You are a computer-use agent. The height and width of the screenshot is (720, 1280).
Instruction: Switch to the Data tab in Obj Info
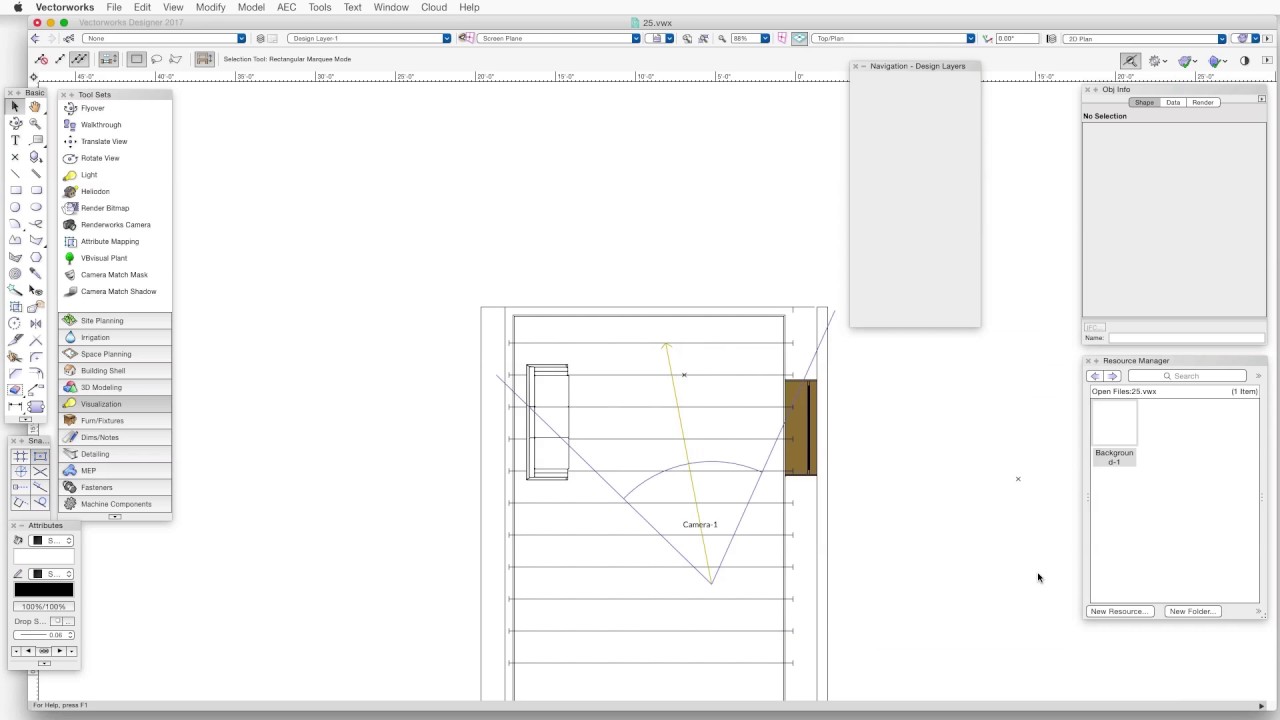pyautogui.click(x=1173, y=102)
